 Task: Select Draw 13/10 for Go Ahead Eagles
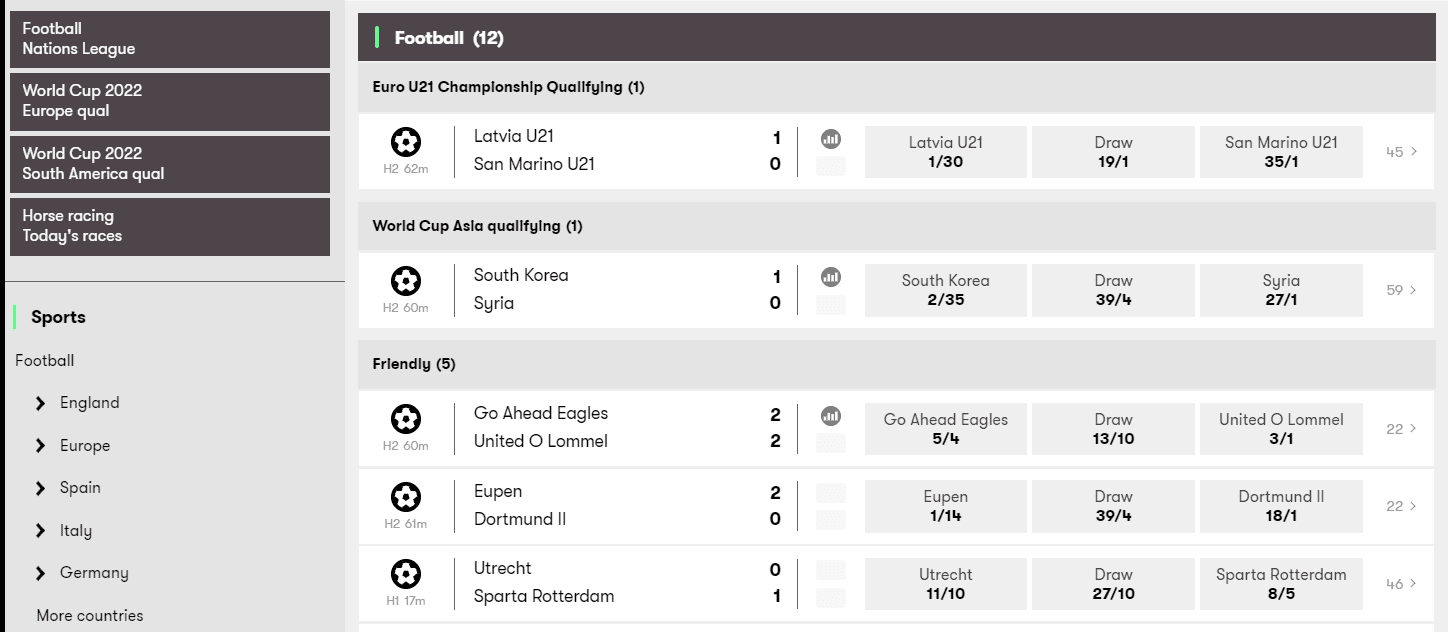(1113, 429)
